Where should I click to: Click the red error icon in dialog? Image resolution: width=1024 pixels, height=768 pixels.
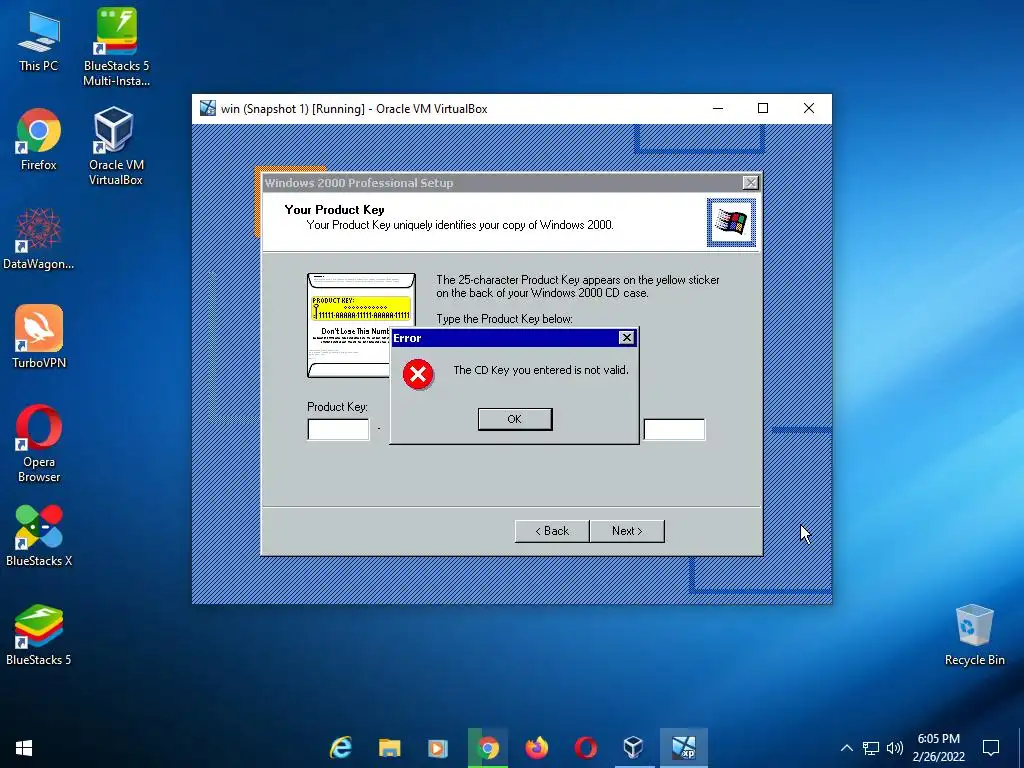click(x=418, y=374)
